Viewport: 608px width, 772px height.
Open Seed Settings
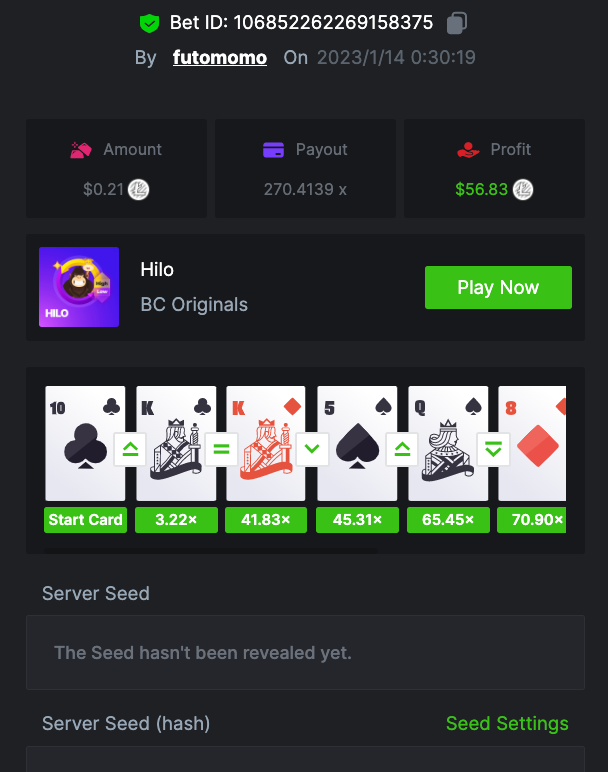(507, 724)
